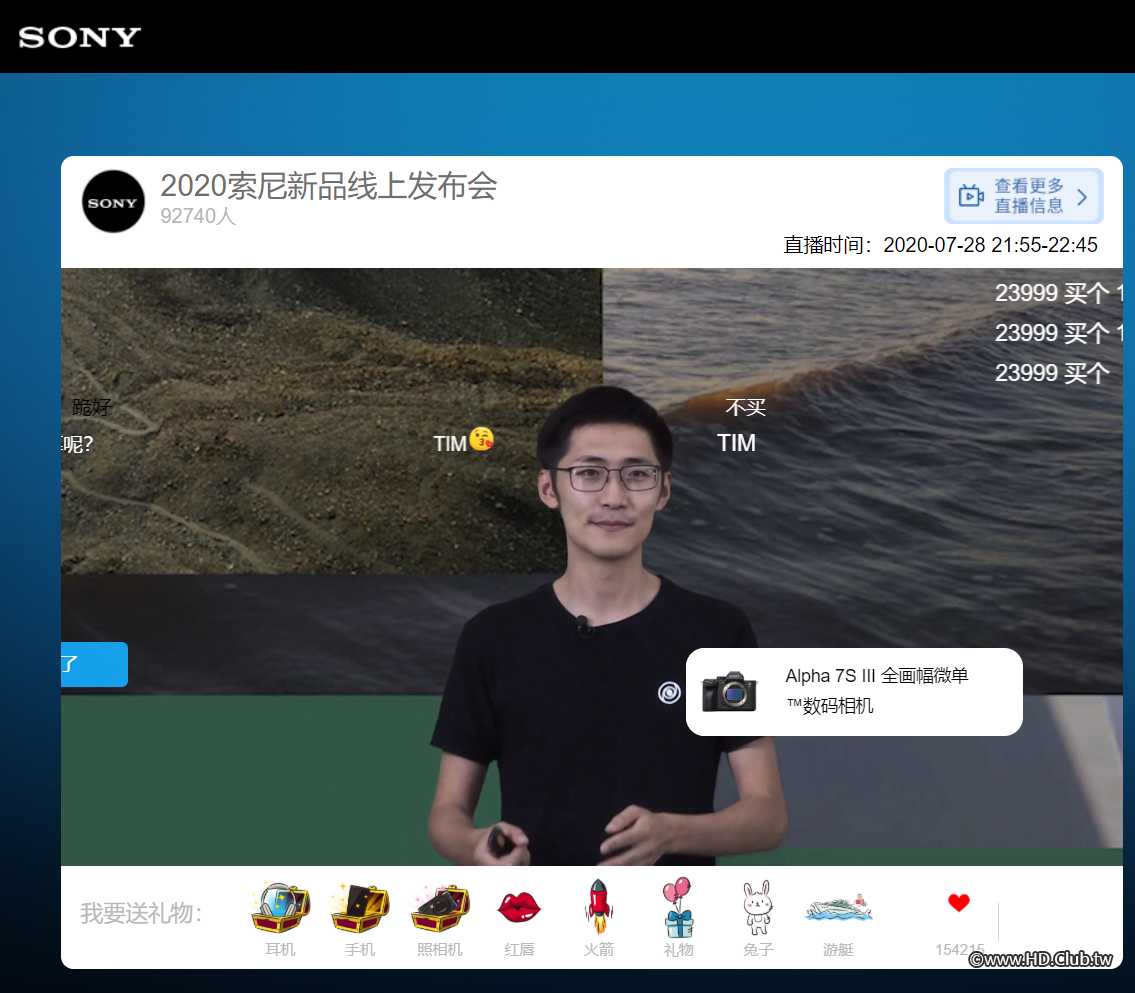Click the 不买 bullet comment in the video
This screenshot has height=993, width=1135.
(x=746, y=407)
